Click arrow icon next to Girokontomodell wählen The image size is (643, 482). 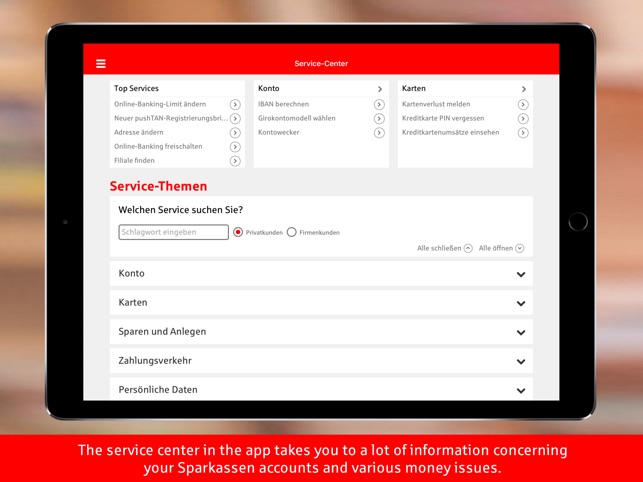coord(379,119)
